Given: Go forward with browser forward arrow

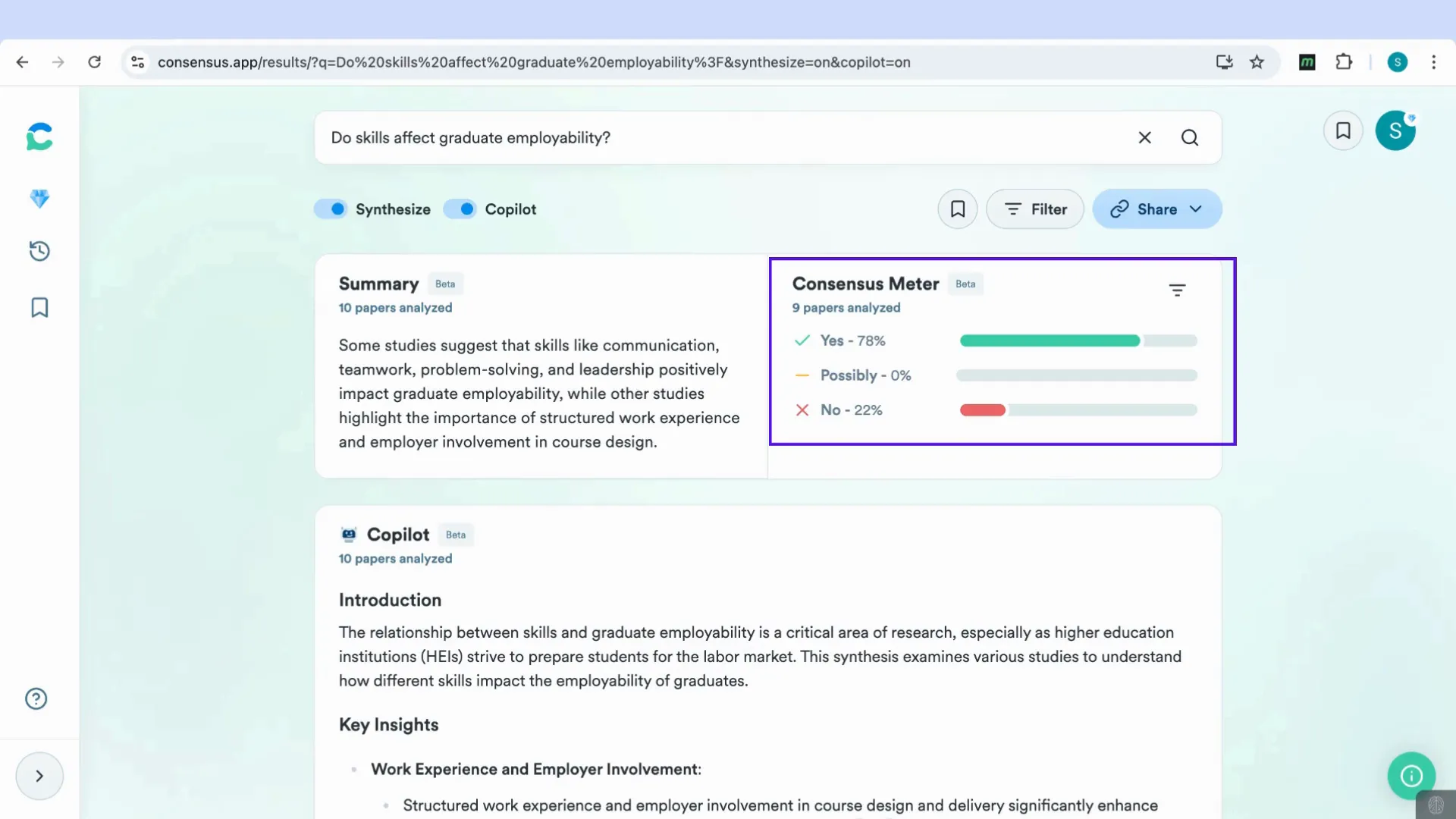Looking at the screenshot, I should tap(58, 62).
